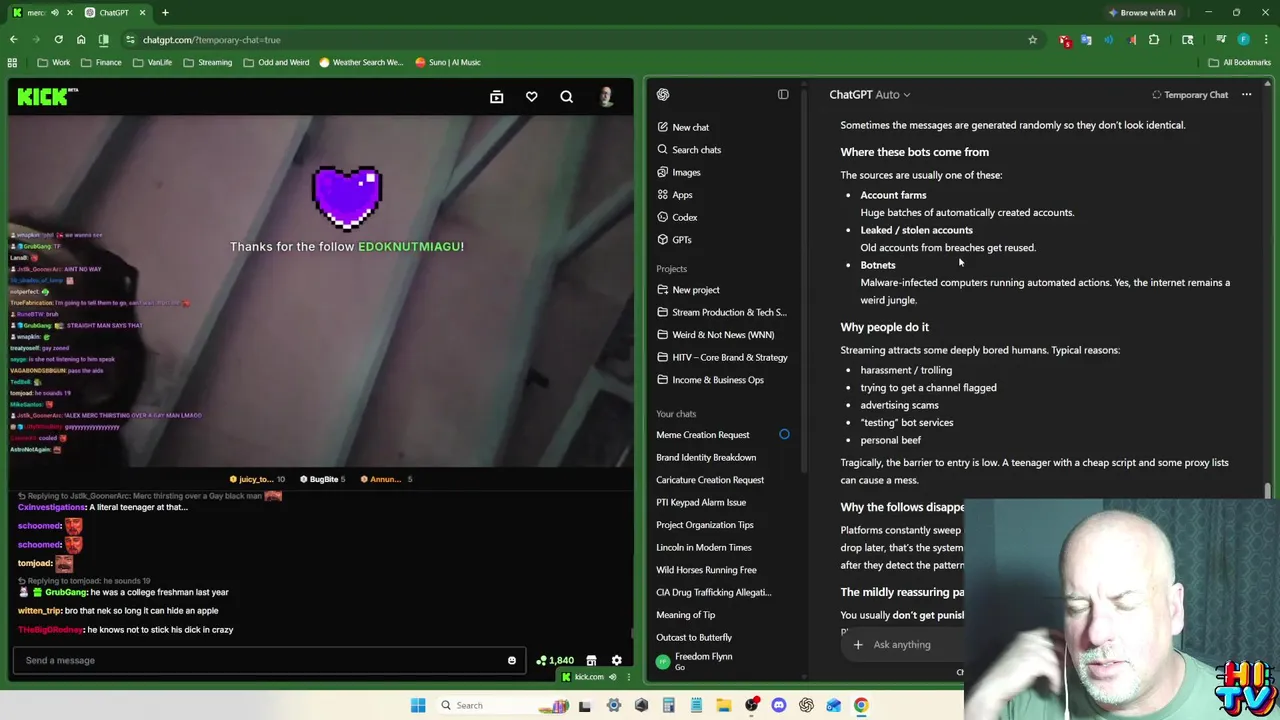The height and width of the screenshot is (720, 1280).
Task: Toggle Temporary Chat mode
Action: coord(1190,95)
